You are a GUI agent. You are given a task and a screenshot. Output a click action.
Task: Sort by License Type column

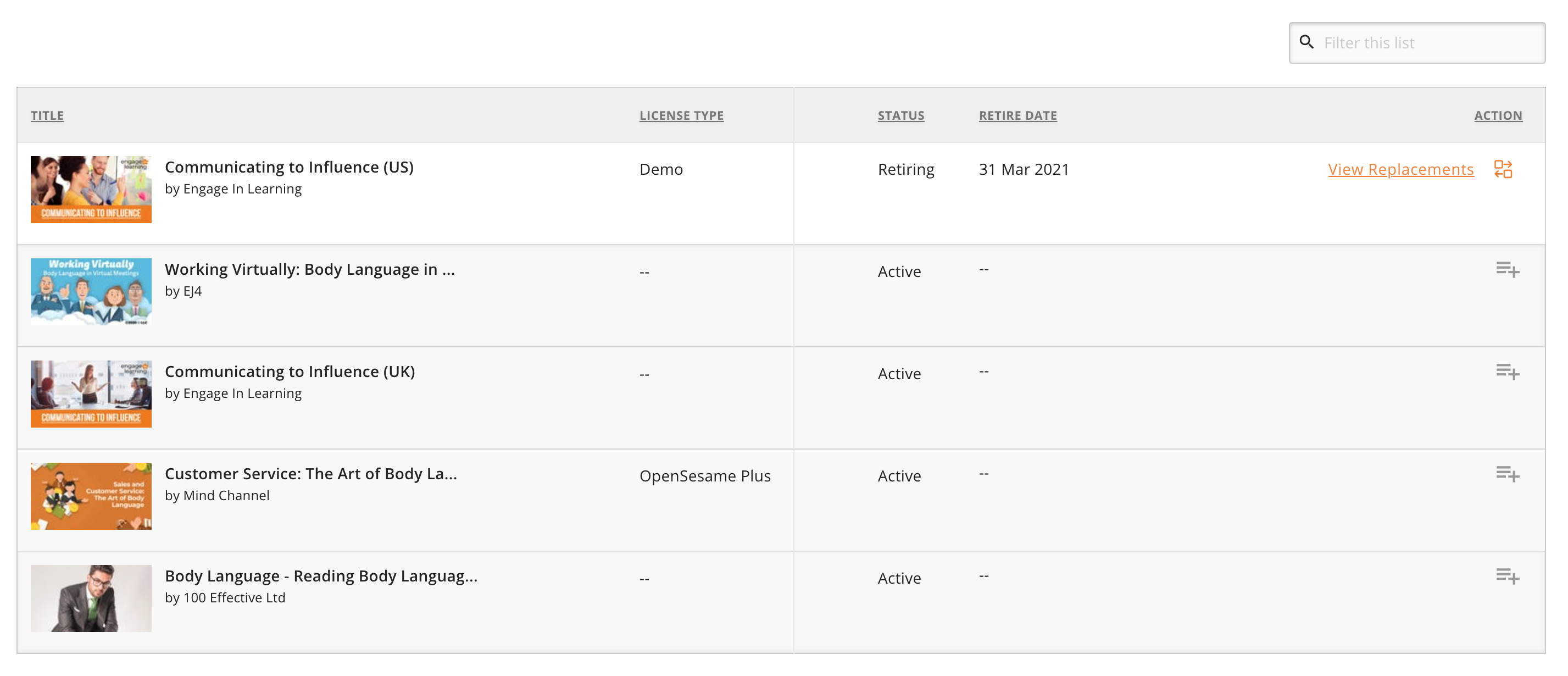tap(681, 116)
